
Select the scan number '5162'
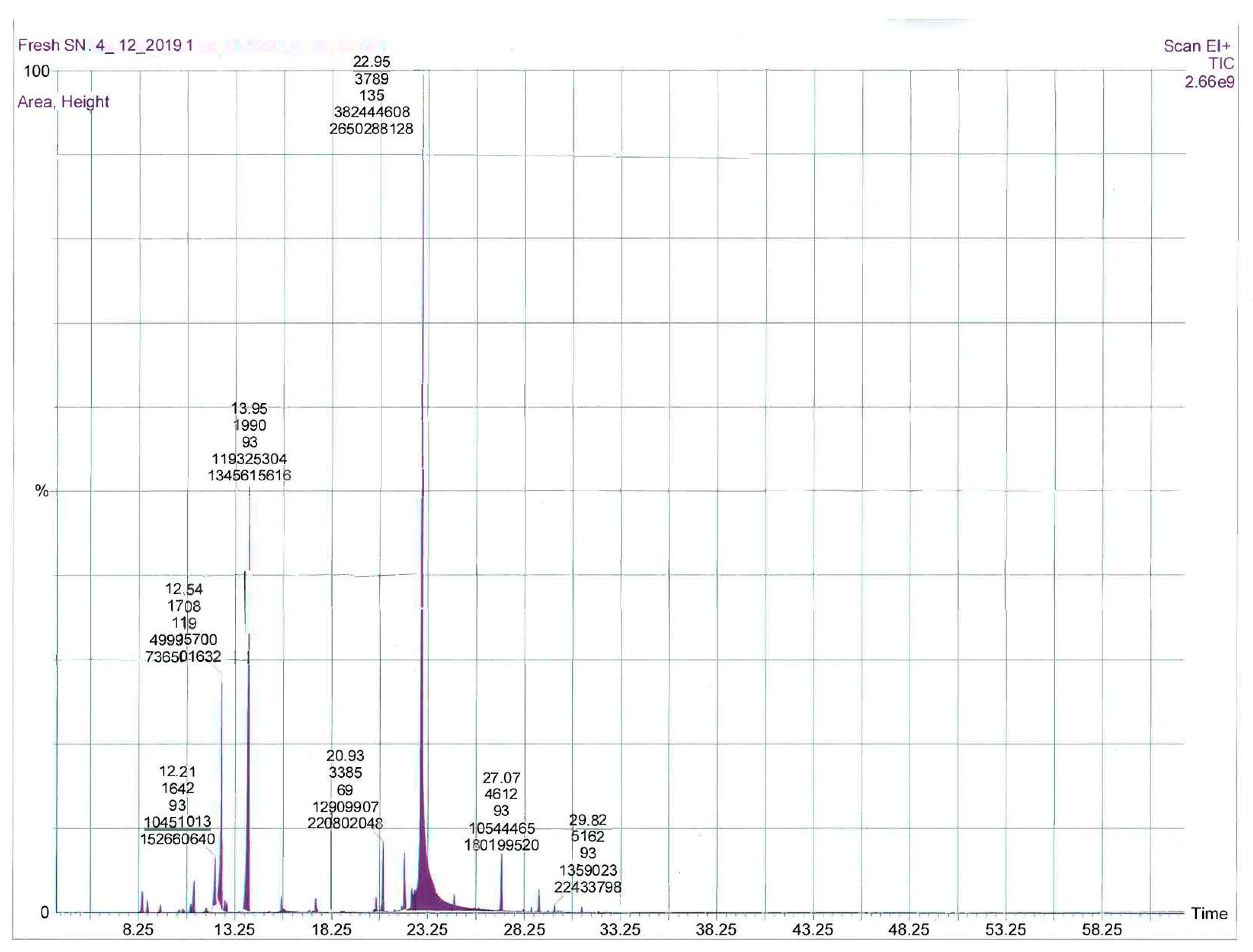(588, 836)
